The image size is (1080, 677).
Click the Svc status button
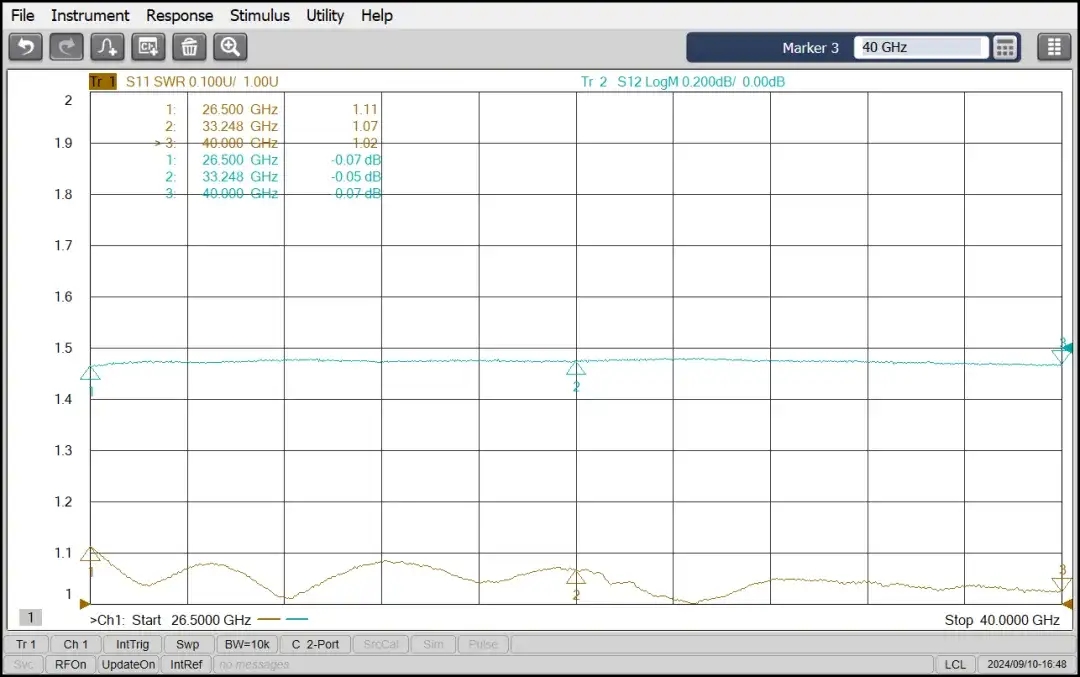point(23,665)
